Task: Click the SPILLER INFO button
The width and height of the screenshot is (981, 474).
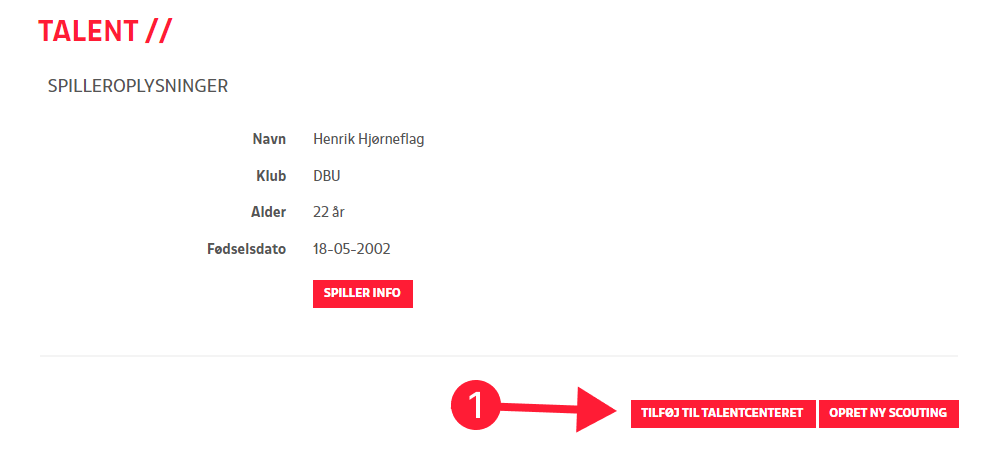Action: (x=362, y=294)
